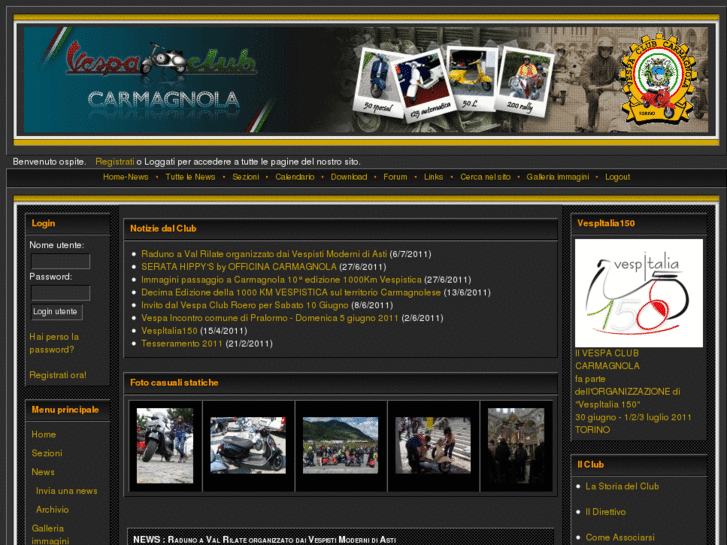The width and height of the screenshot is (727, 545).
Task: Open the 125 automatica polaroid photo
Action: [x=424, y=85]
